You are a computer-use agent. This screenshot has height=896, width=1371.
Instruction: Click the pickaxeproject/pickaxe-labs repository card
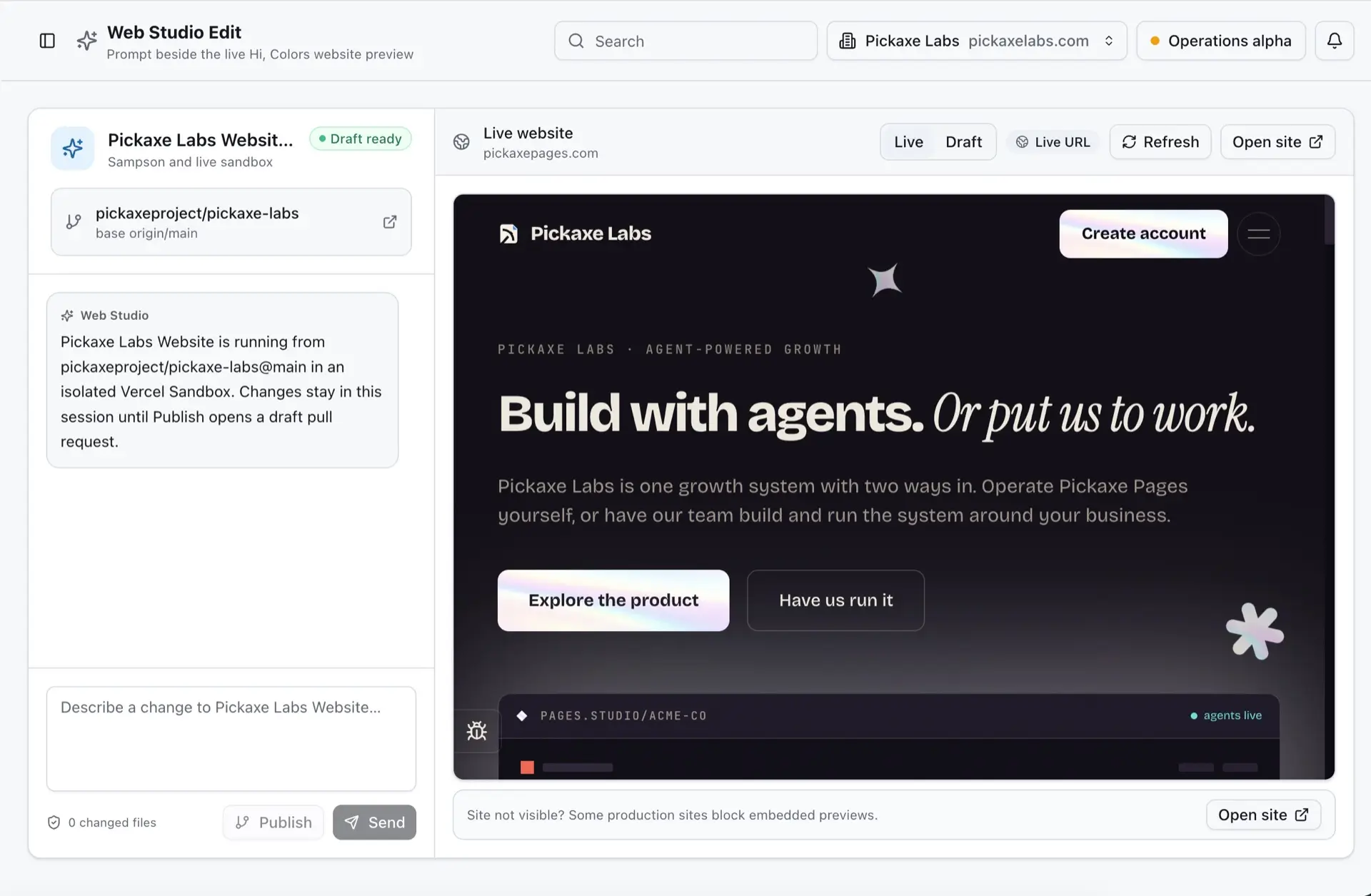tap(231, 222)
